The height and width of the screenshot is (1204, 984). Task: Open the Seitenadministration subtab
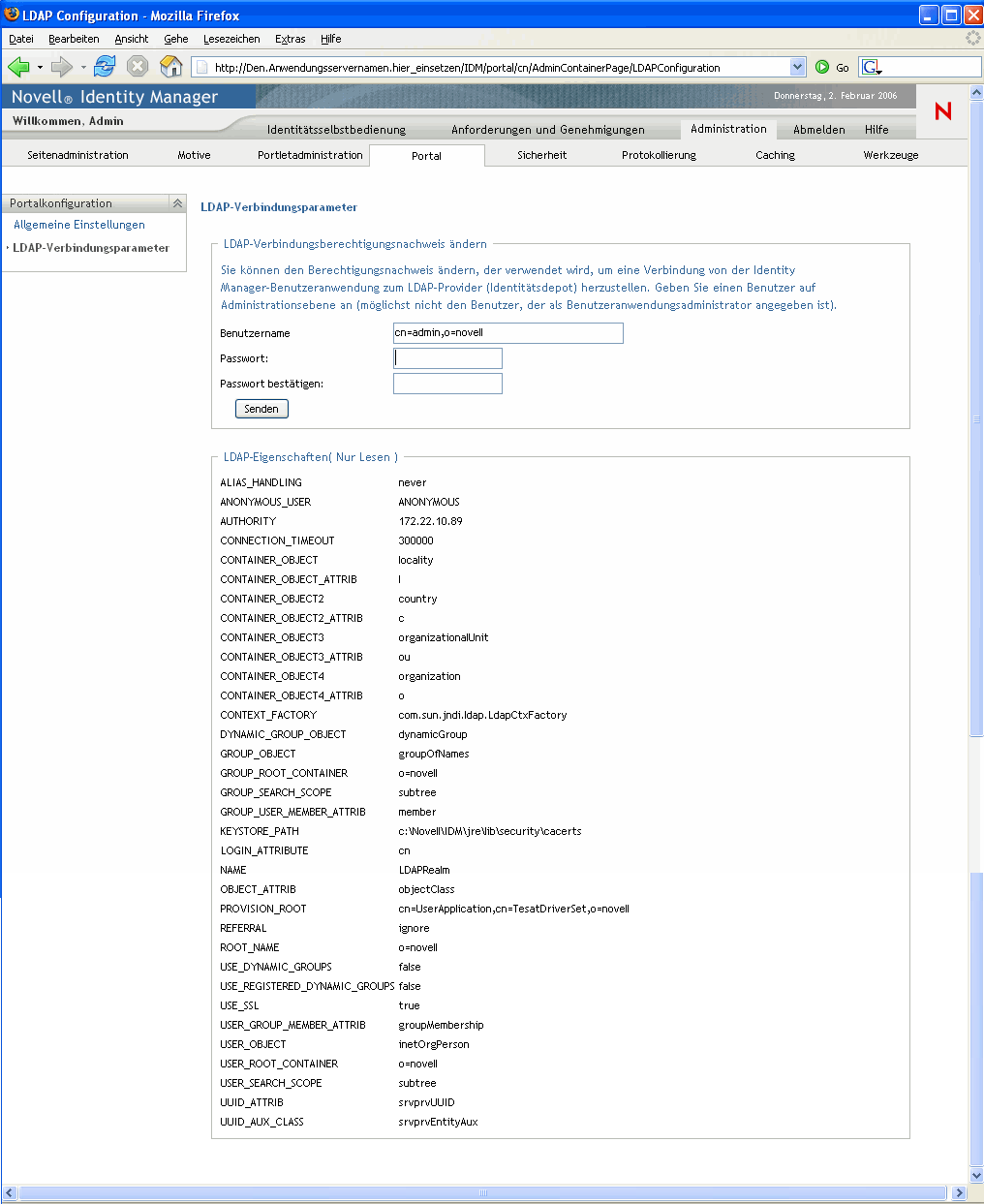[x=77, y=155]
